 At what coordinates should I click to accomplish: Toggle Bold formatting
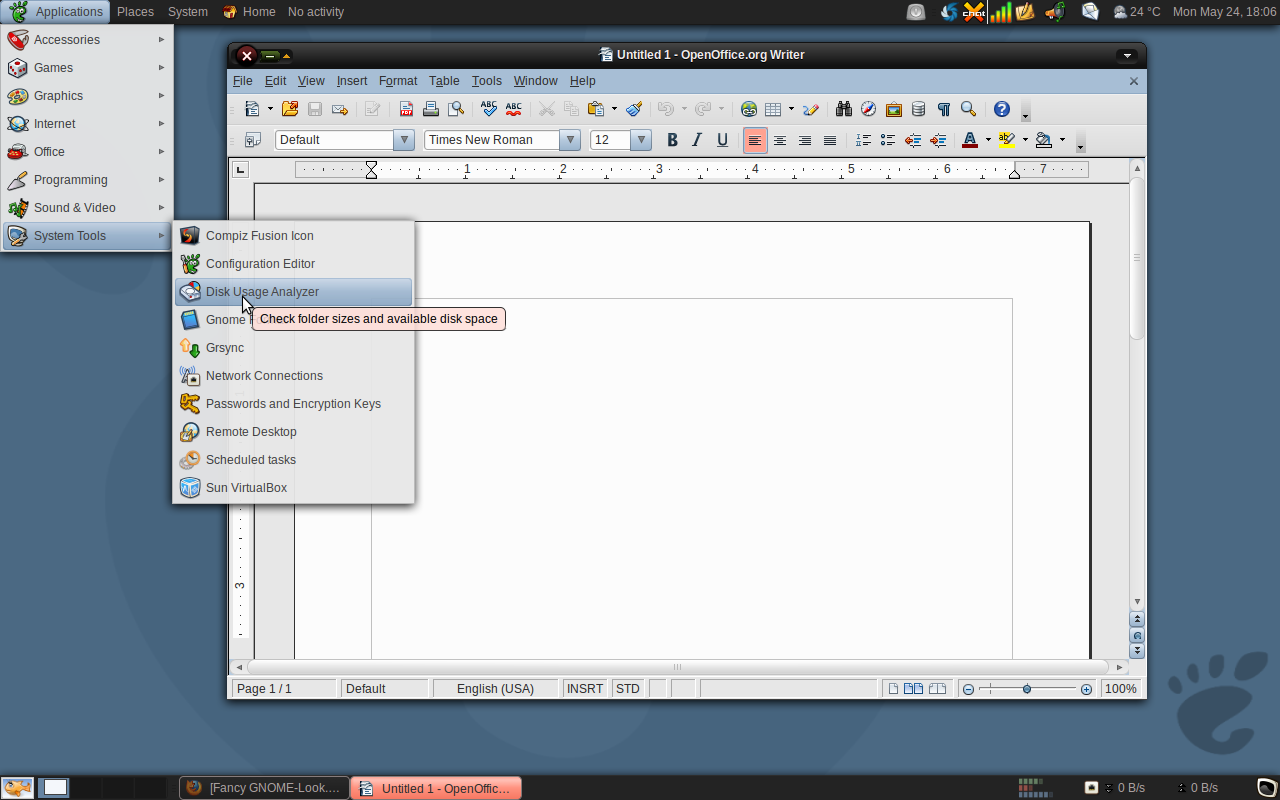[673, 140]
